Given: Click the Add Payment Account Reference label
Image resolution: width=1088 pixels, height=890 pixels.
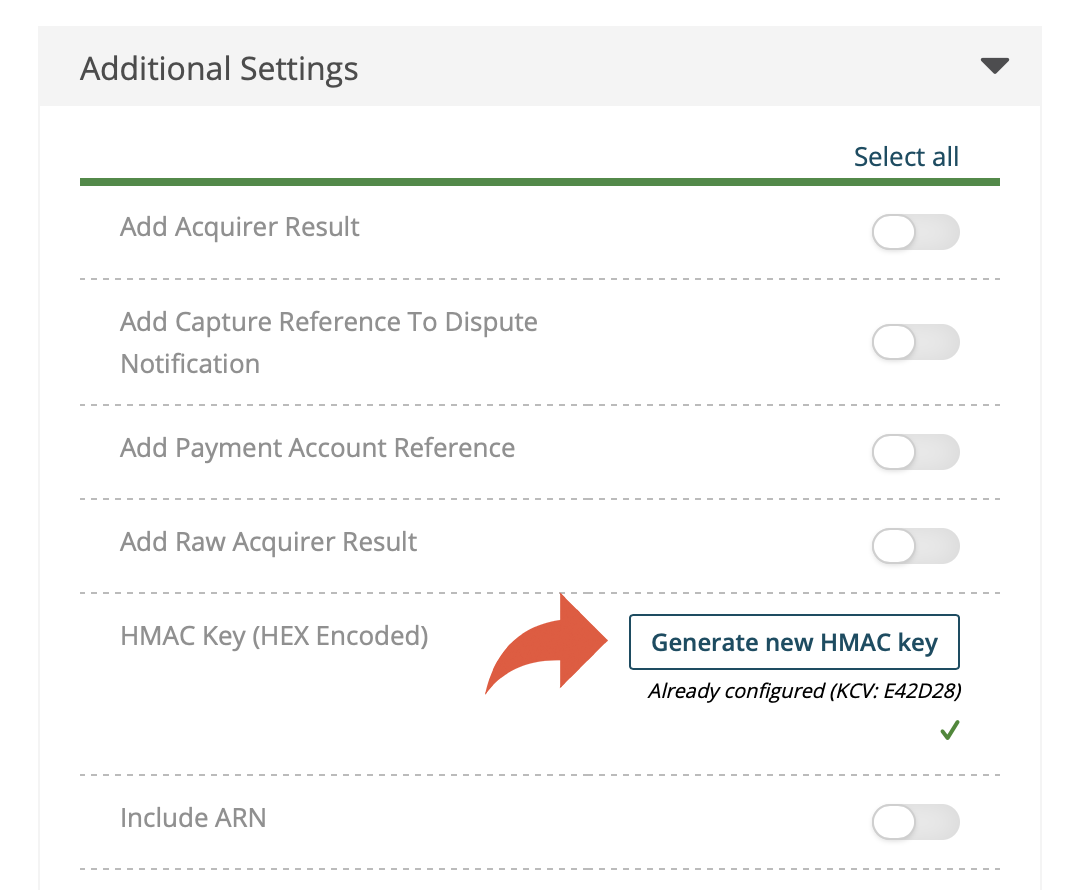Looking at the screenshot, I should point(318,448).
